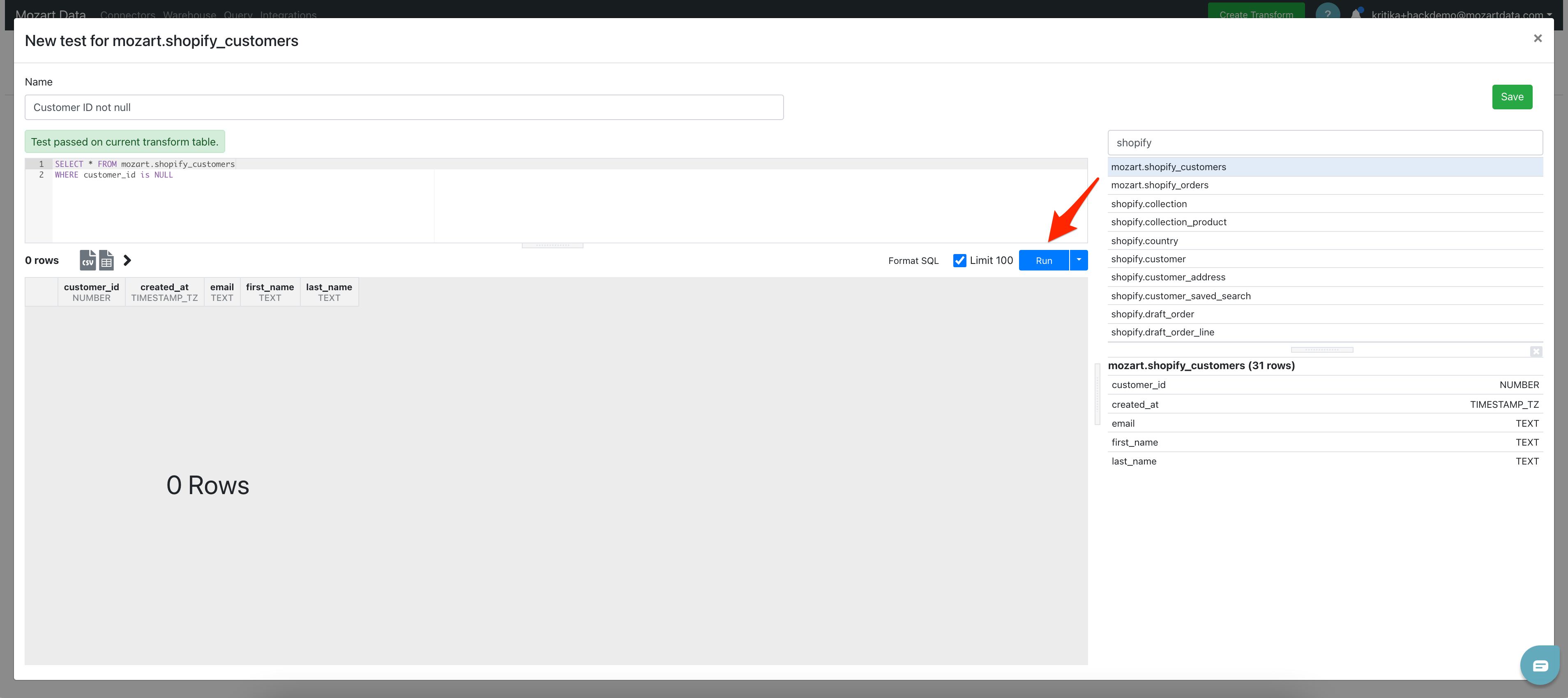
Task: Choose shopify.draft_order_line from list
Action: pos(1162,332)
